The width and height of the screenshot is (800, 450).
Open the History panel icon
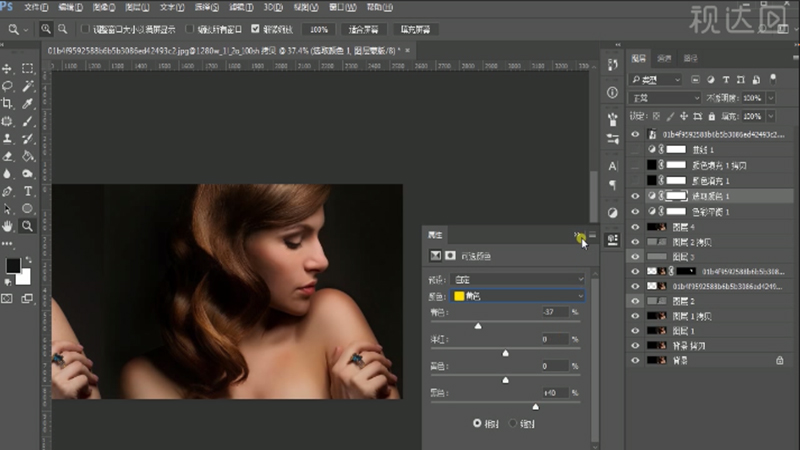click(x=613, y=65)
